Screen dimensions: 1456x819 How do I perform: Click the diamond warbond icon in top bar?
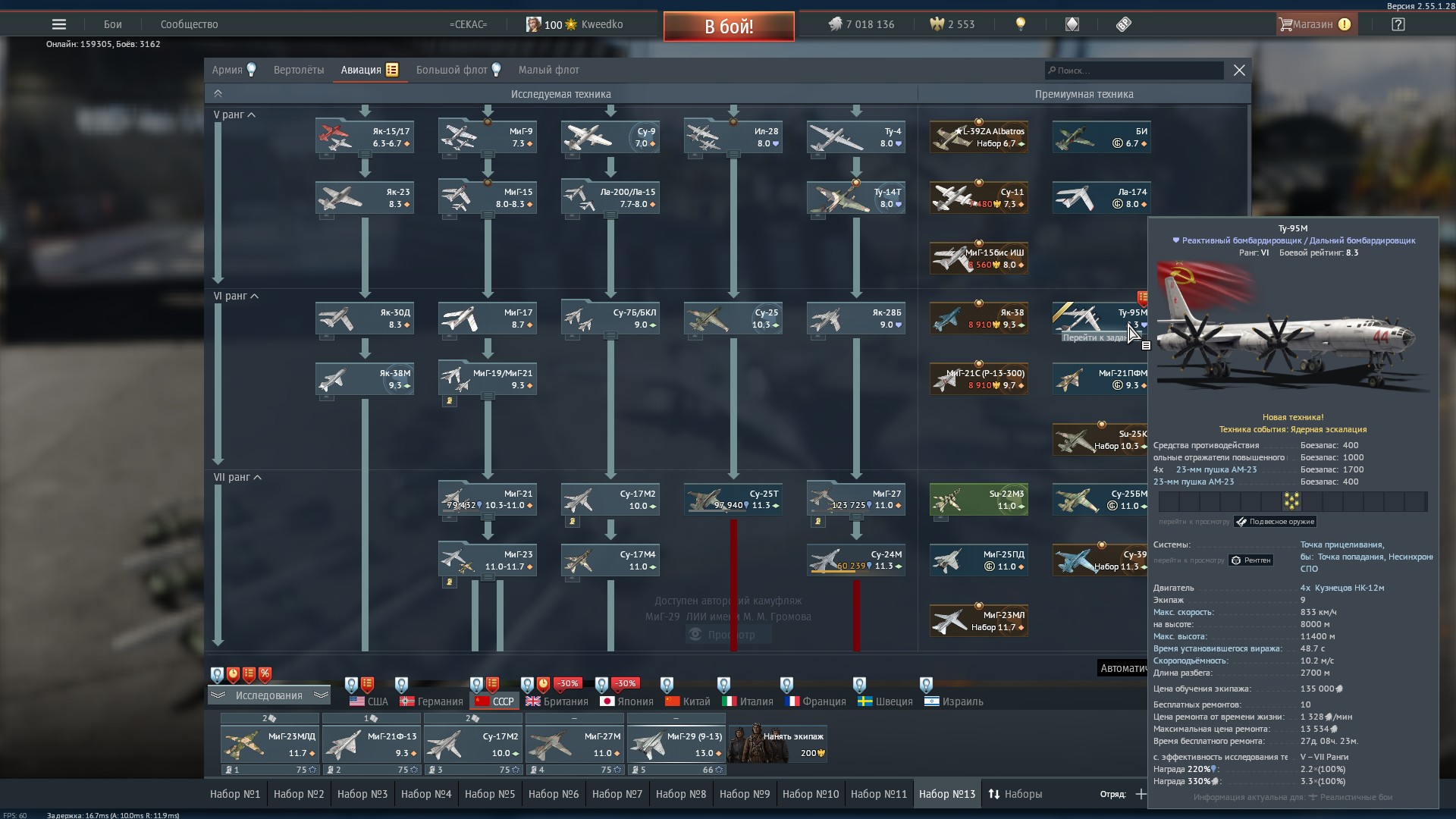1072,24
